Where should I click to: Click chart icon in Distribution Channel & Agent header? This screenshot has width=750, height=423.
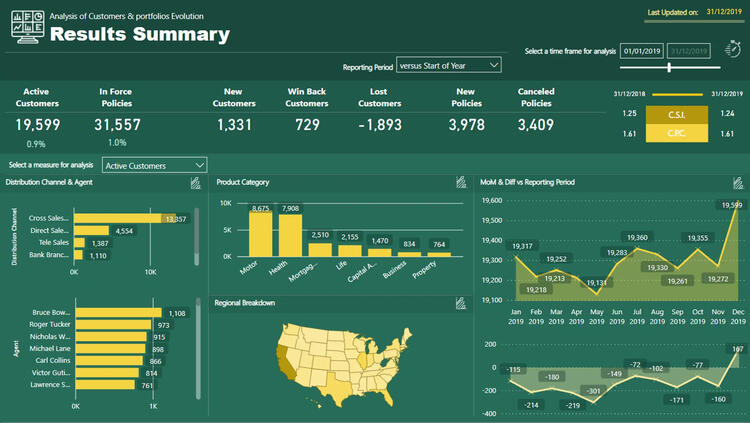tap(195, 183)
